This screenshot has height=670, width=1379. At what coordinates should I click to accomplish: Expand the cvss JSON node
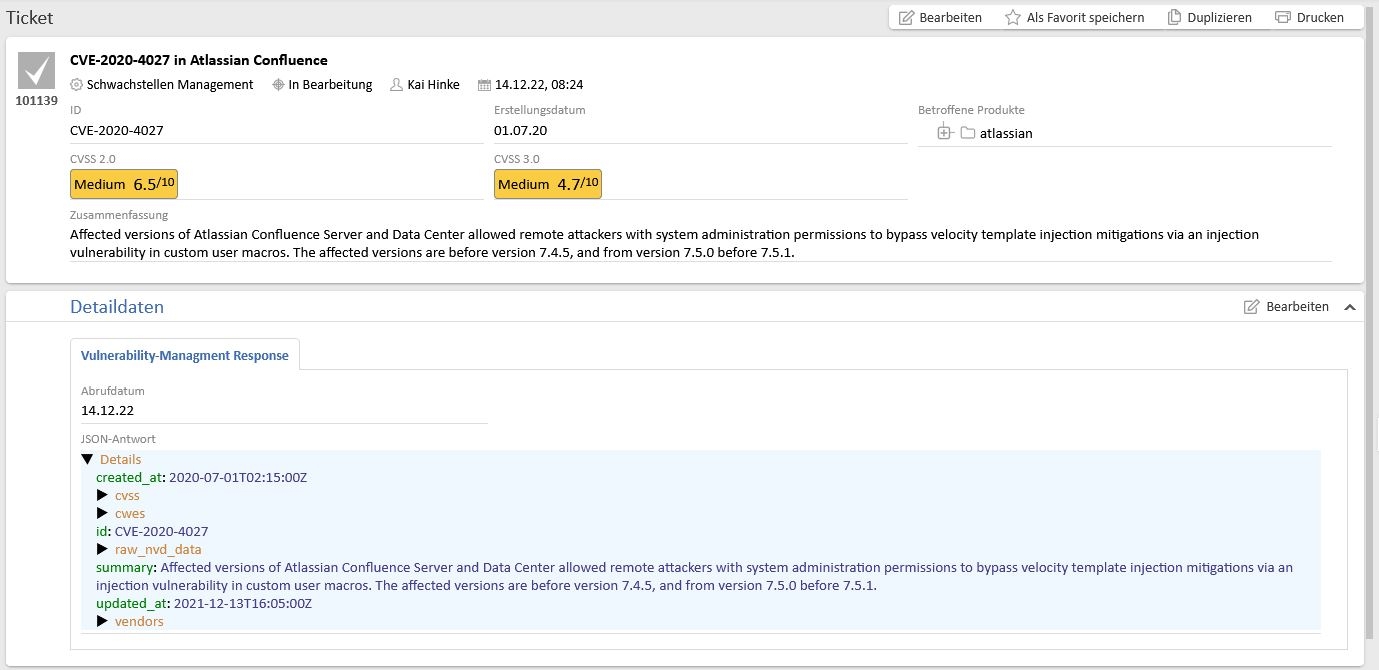[x=102, y=496]
